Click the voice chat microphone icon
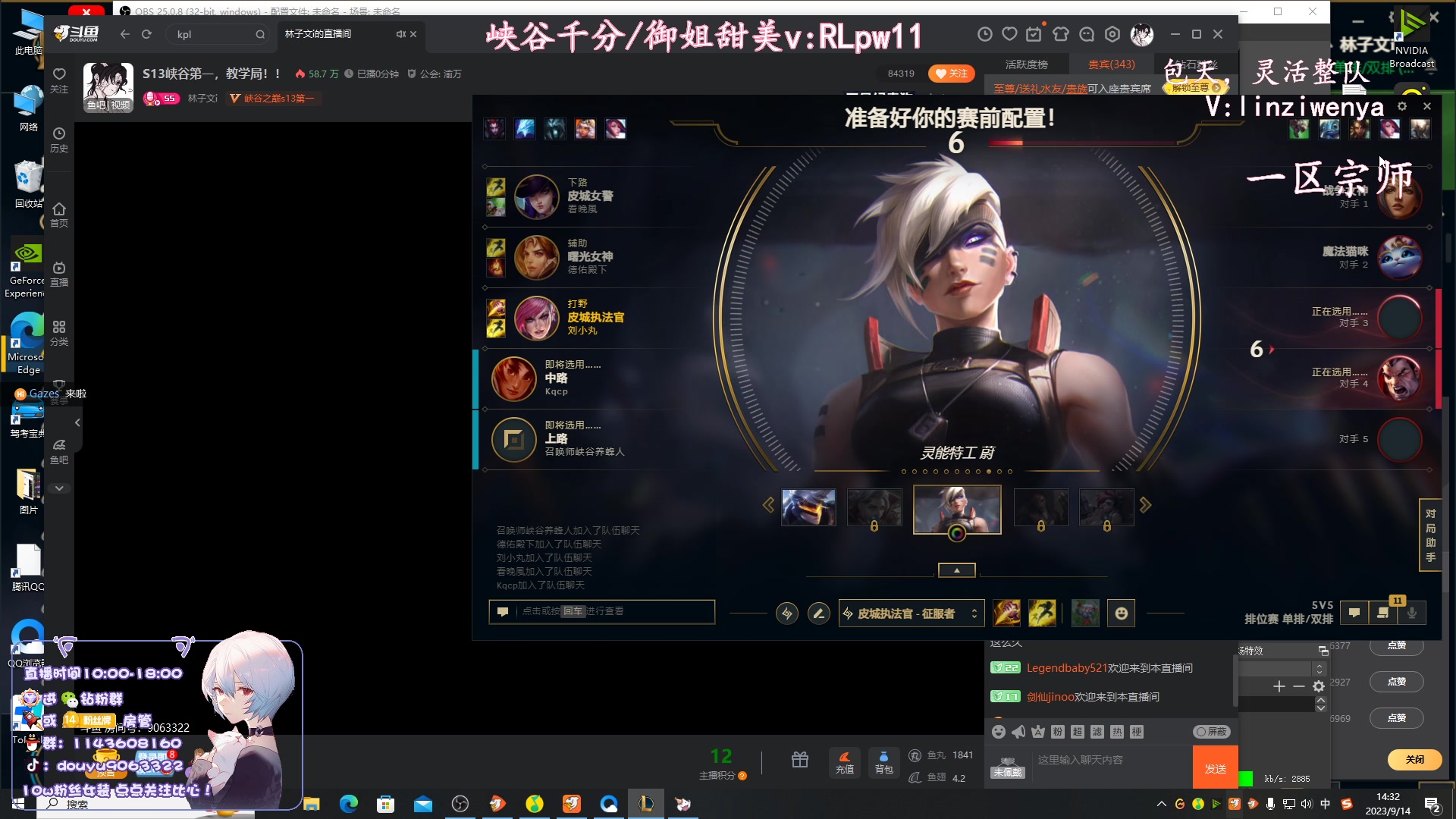This screenshot has height=819, width=1456. 1410,613
